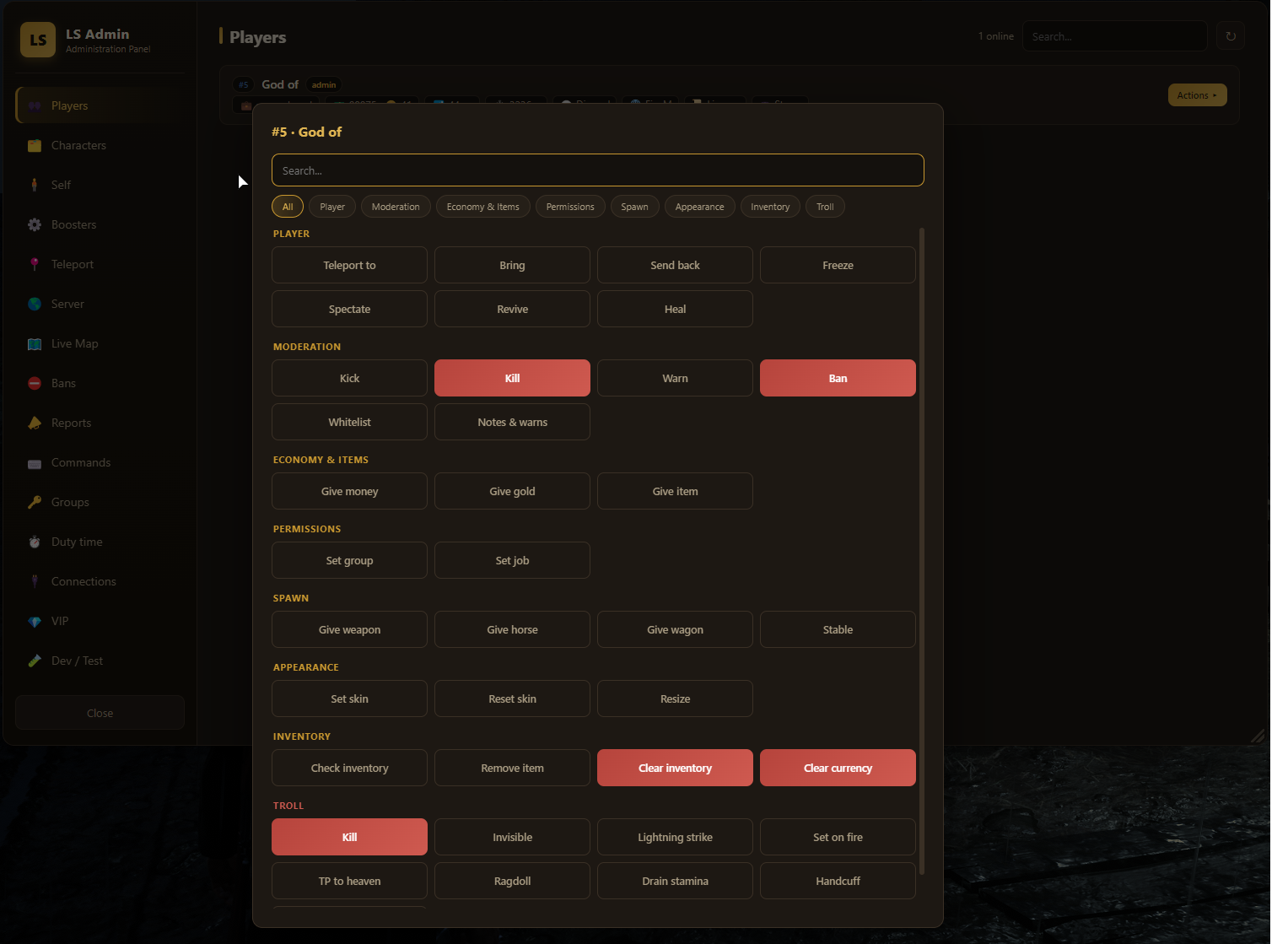
Task: Click the Characters icon in the sidebar
Action: point(35,145)
